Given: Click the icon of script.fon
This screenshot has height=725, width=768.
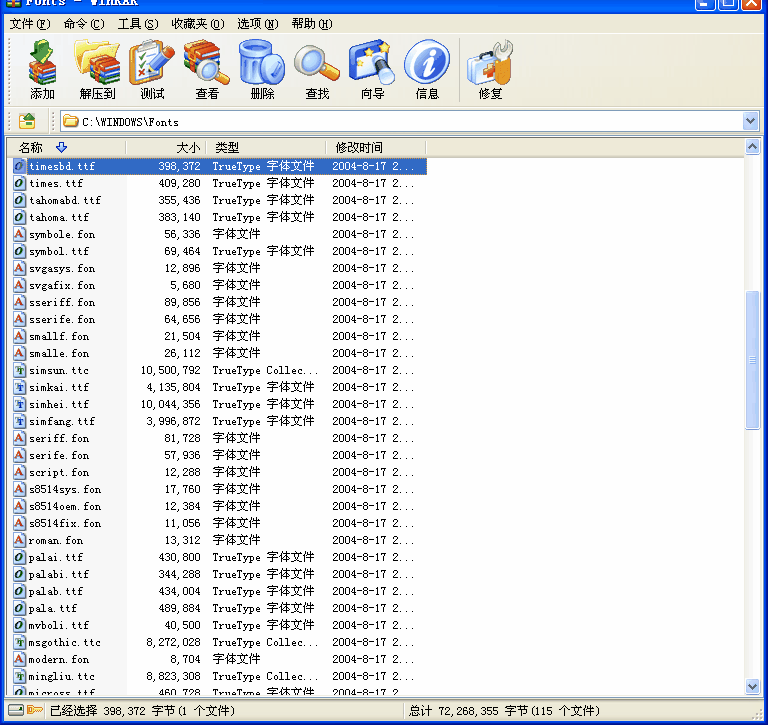Looking at the screenshot, I should pos(19,472).
